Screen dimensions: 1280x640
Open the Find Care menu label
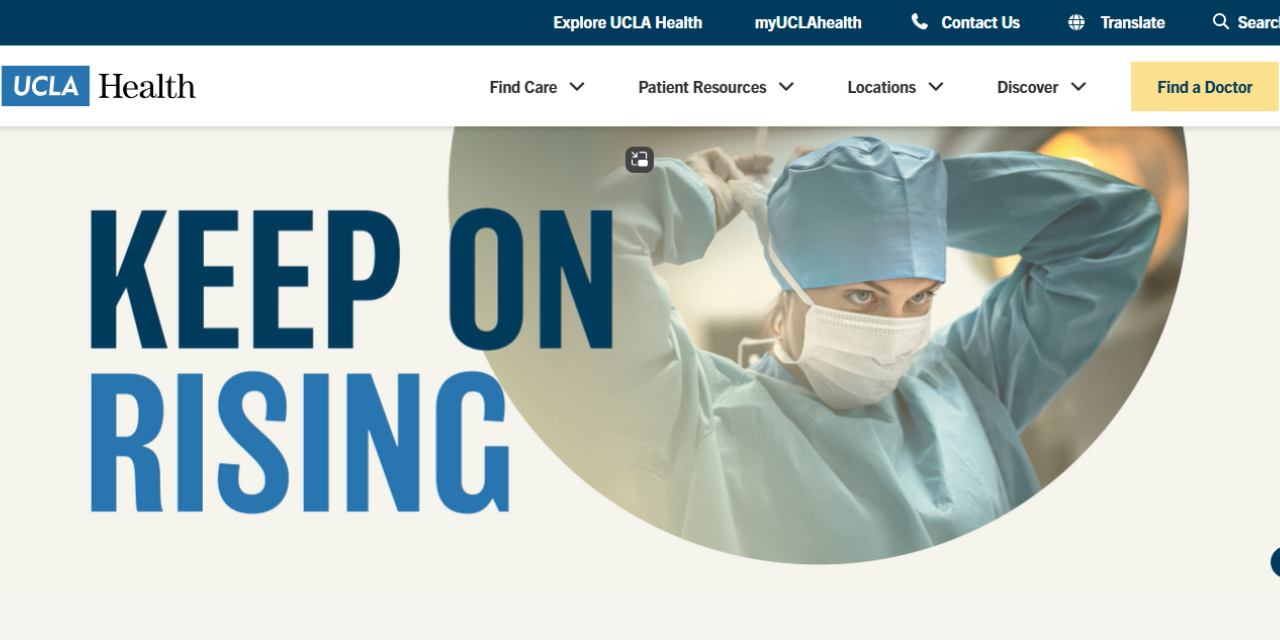523,87
